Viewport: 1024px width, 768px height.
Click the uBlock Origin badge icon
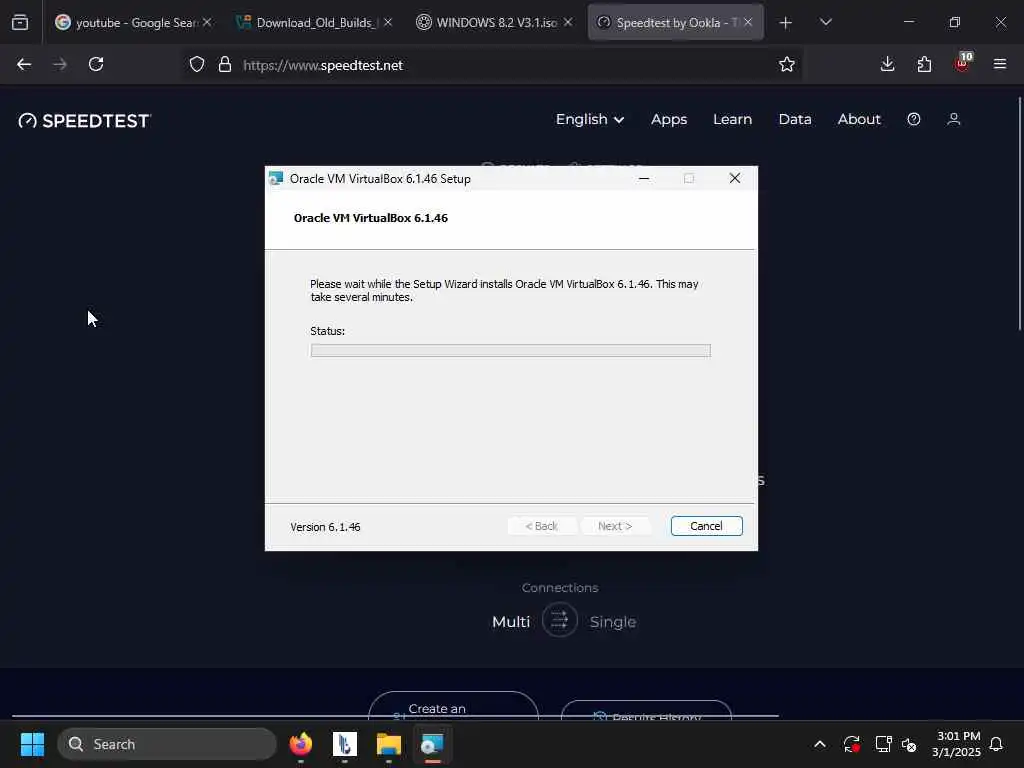tap(962, 63)
